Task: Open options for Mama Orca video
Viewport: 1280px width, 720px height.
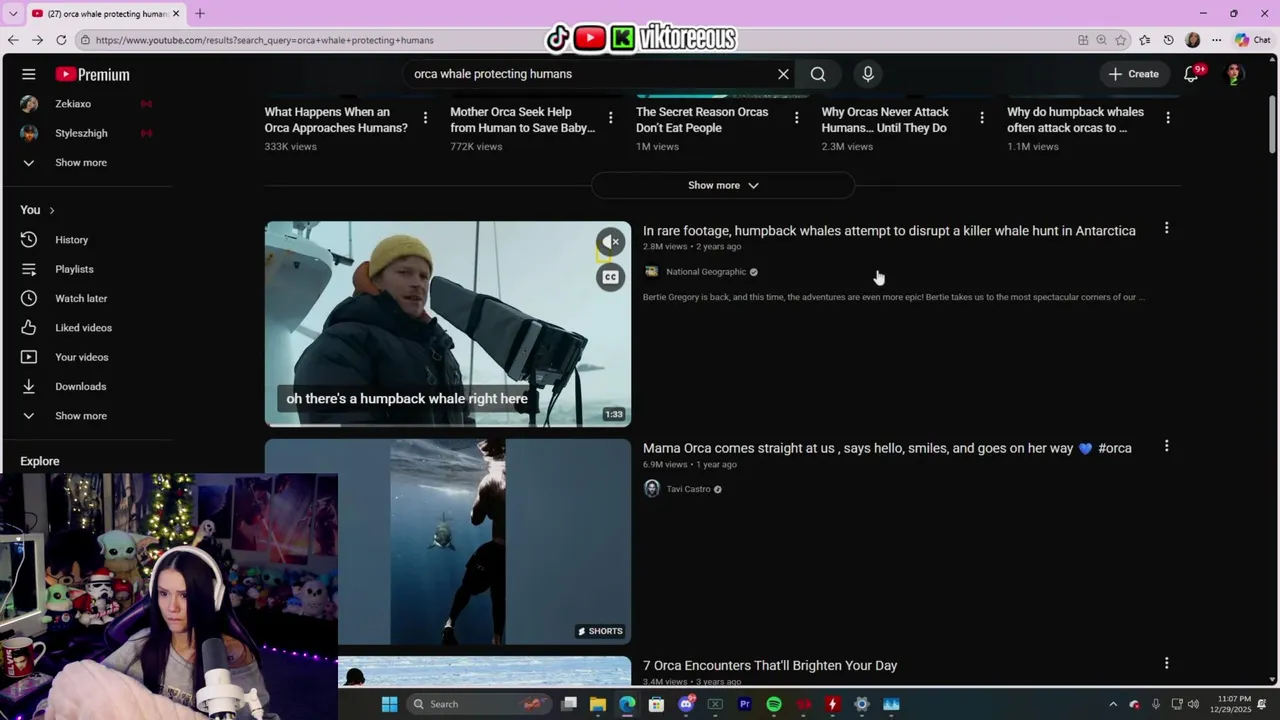Action: tap(1166, 446)
